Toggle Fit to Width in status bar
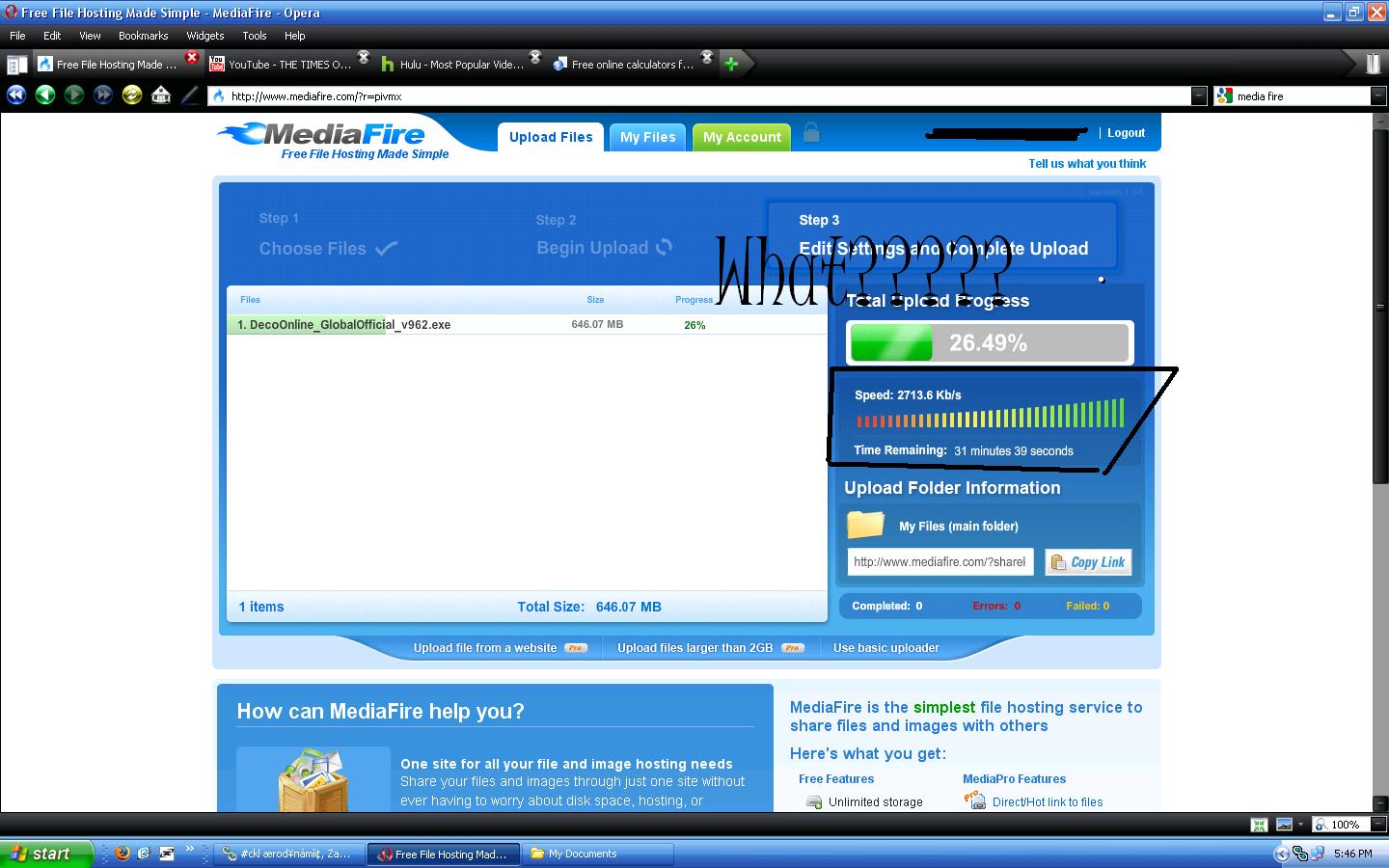The image size is (1389, 868). tap(1259, 825)
